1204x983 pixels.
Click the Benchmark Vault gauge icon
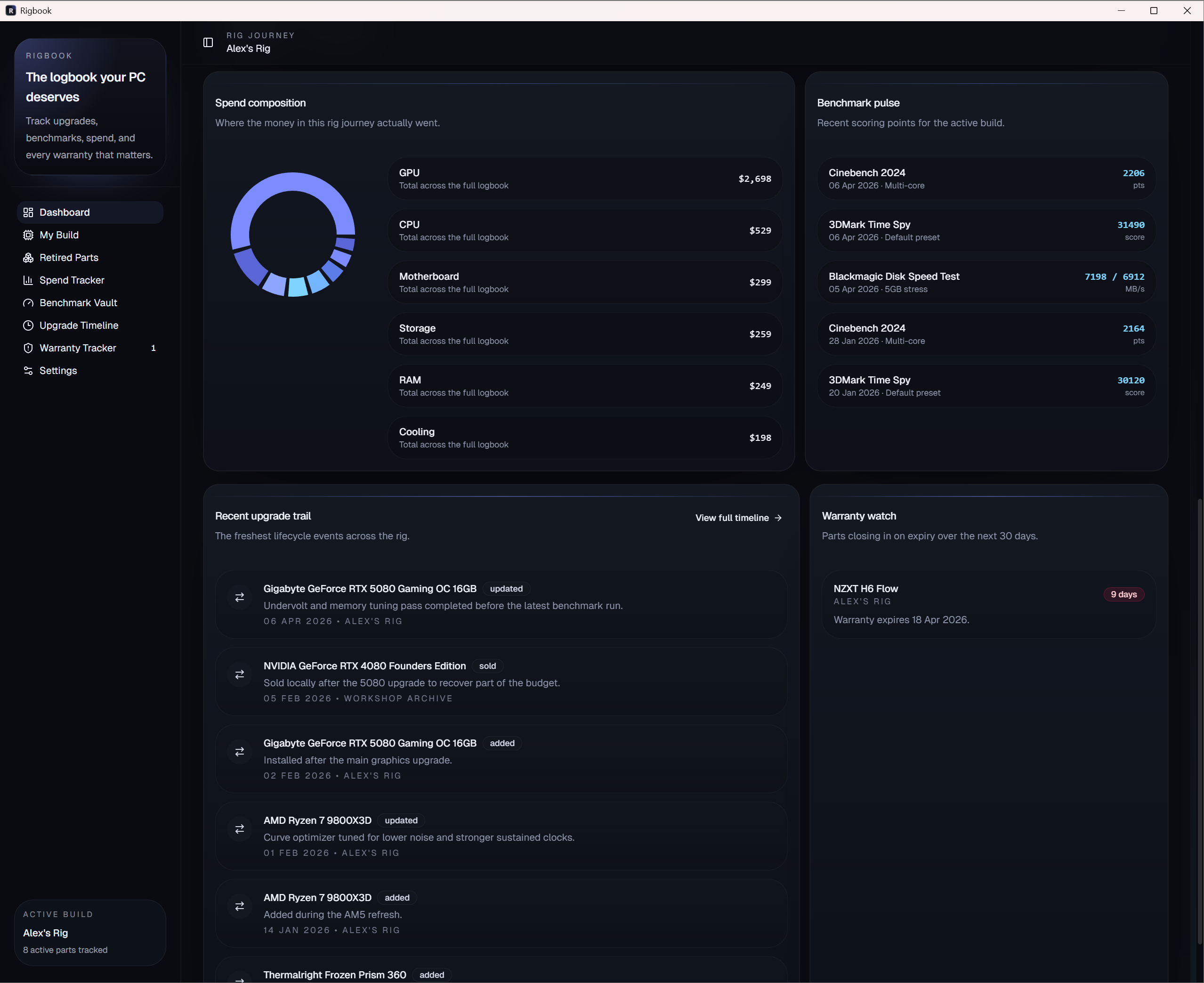(x=28, y=303)
